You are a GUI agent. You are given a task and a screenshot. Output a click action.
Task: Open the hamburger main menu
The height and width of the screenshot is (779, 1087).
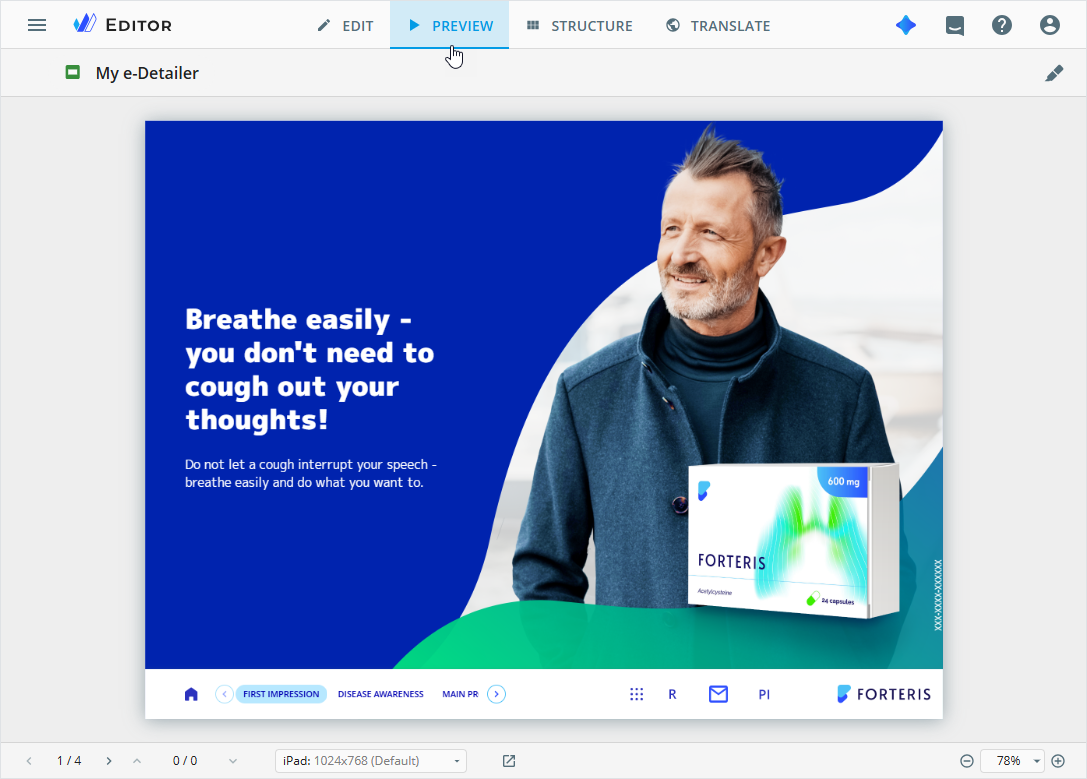pos(37,26)
